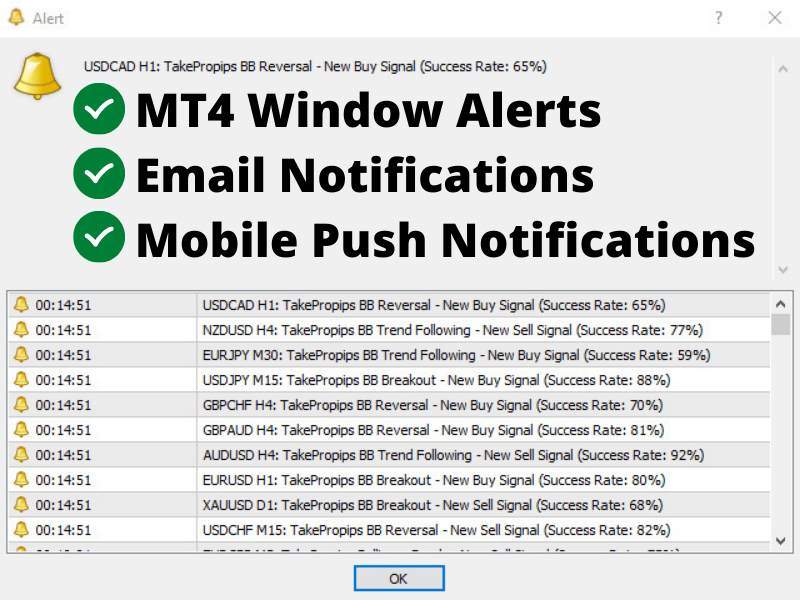This screenshot has height=600, width=800.
Task: Select the GBPAUD H4 BB Reversal alert row
Action: (433, 430)
